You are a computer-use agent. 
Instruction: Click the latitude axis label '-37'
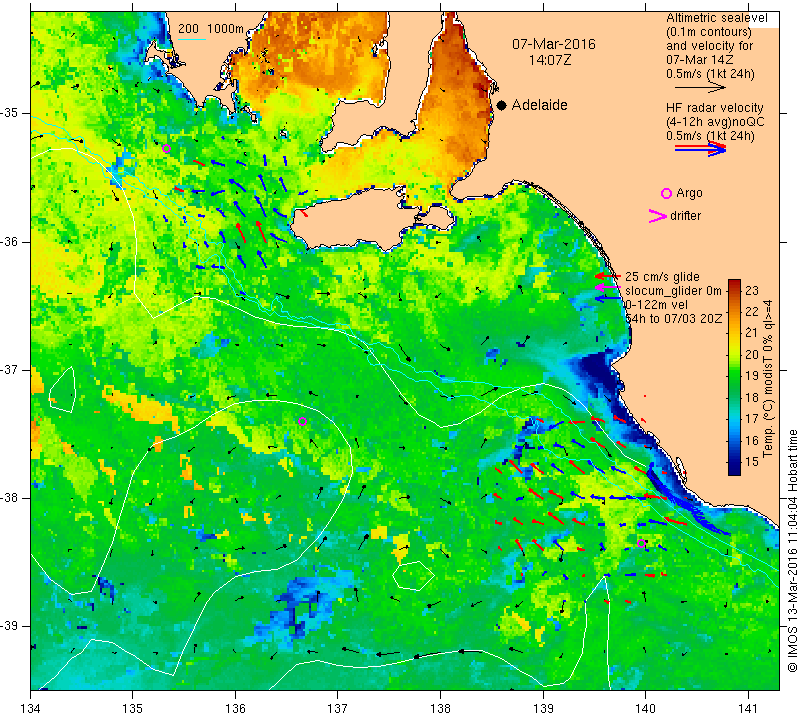(x=9, y=369)
